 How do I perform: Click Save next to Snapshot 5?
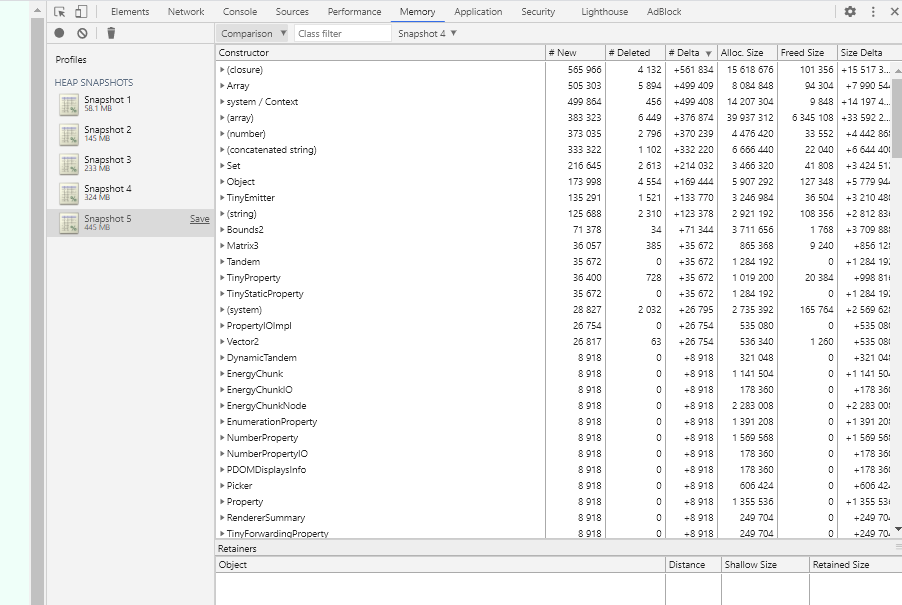coord(199,217)
